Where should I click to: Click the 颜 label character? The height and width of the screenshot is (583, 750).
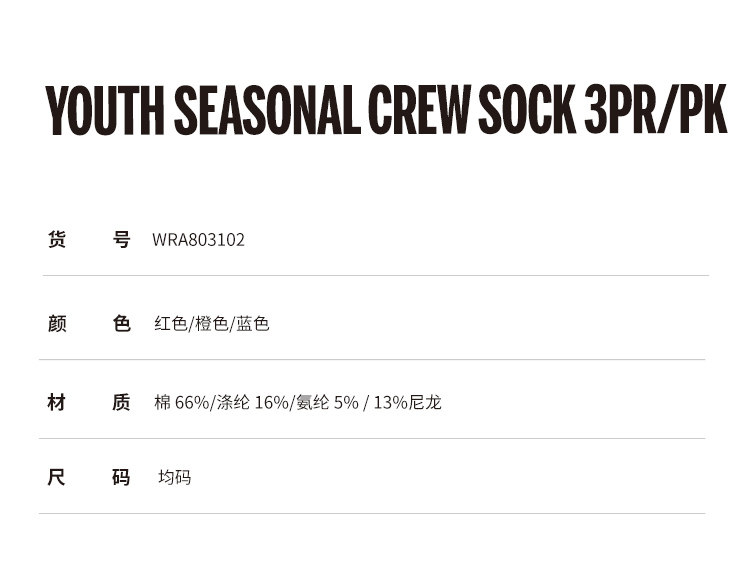pyautogui.click(x=57, y=324)
